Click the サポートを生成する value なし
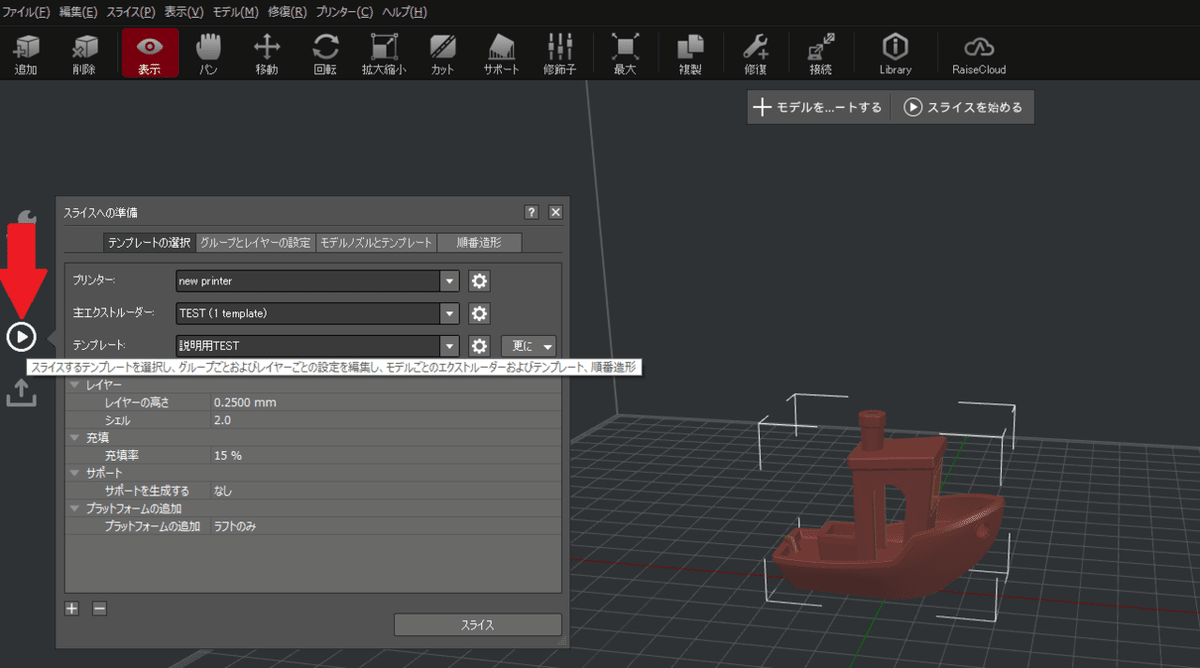 (223, 491)
